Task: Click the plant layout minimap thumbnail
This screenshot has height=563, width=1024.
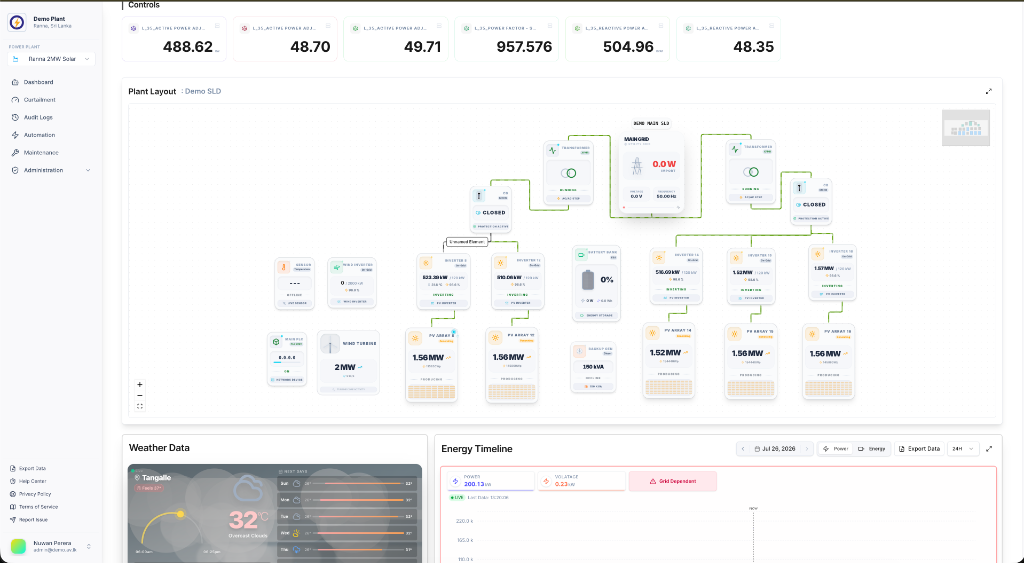Action: pyautogui.click(x=966, y=127)
